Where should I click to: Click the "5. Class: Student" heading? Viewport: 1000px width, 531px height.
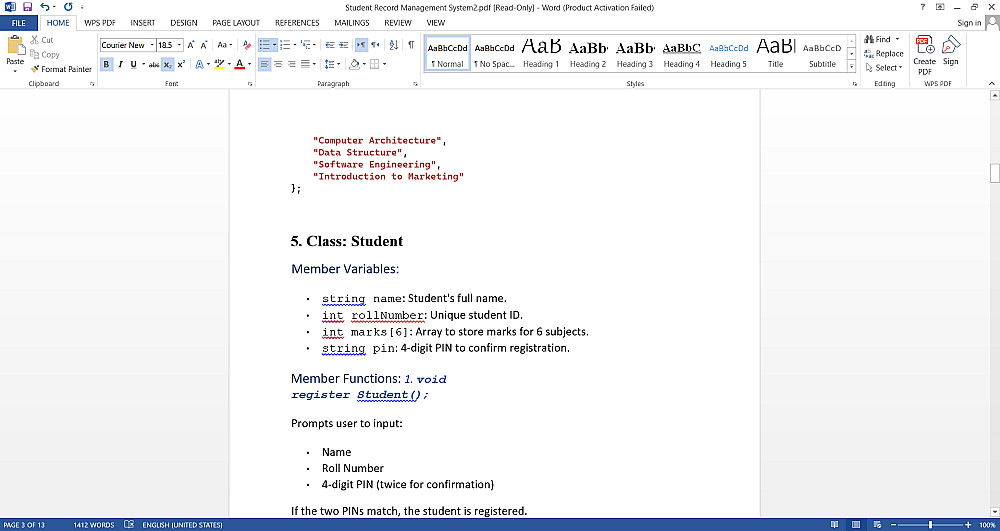[347, 242]
